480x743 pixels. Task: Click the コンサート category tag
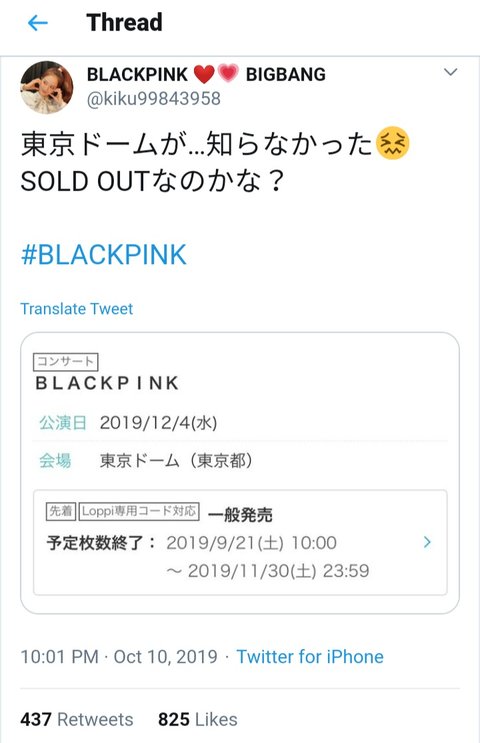click(65, 362)
